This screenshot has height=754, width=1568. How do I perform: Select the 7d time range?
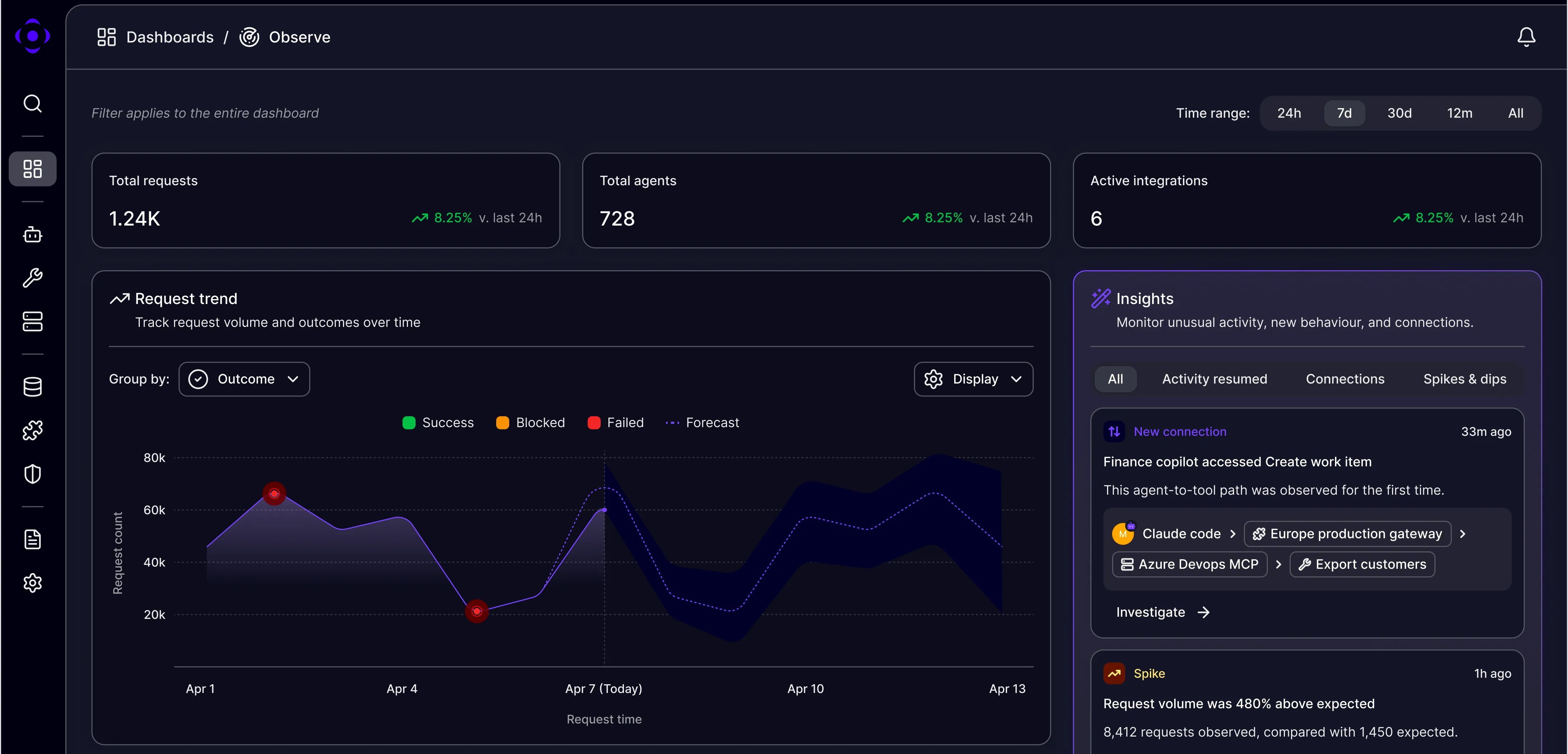point(1344,113)
